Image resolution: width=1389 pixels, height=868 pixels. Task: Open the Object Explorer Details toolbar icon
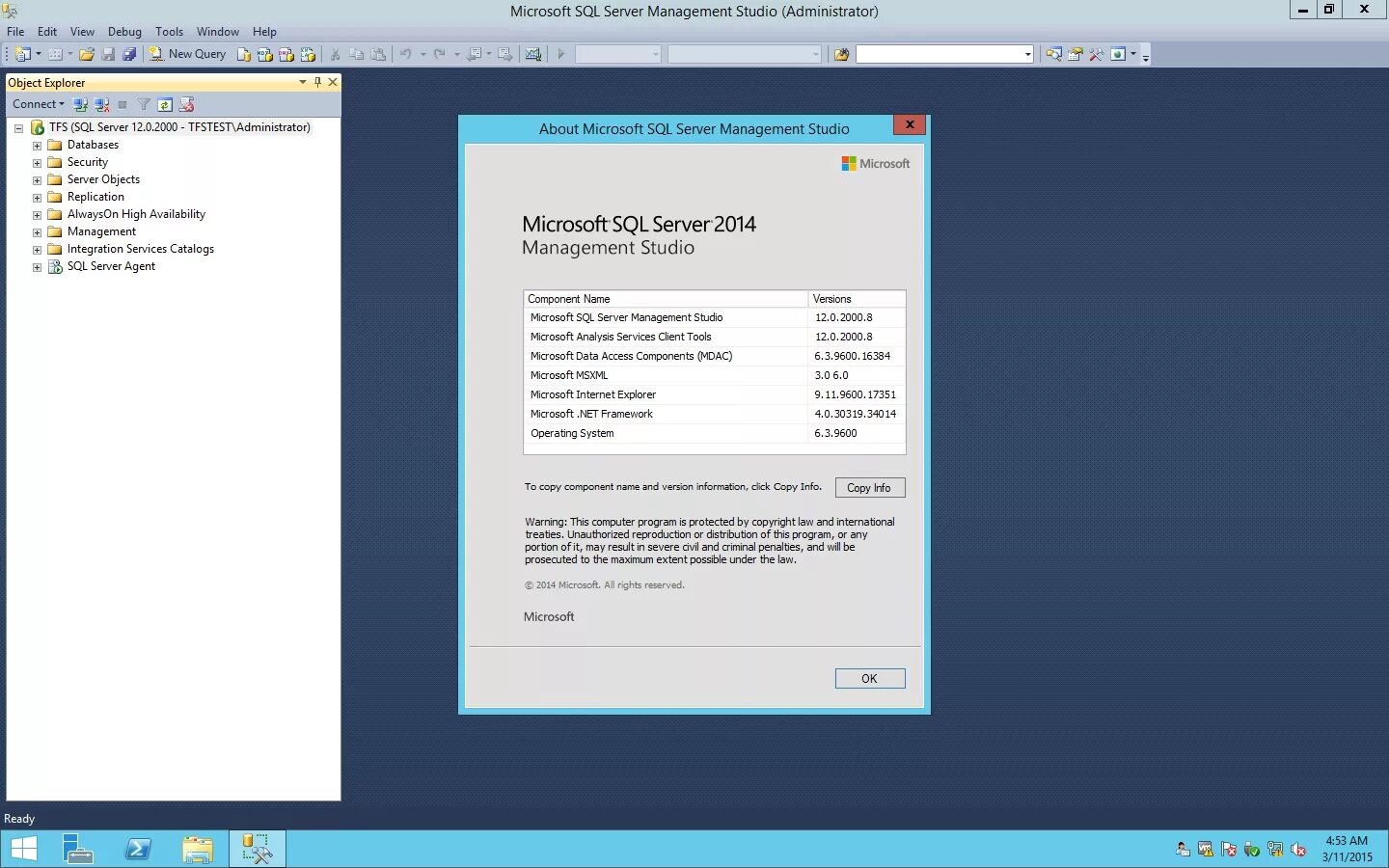pos(1054,54)
